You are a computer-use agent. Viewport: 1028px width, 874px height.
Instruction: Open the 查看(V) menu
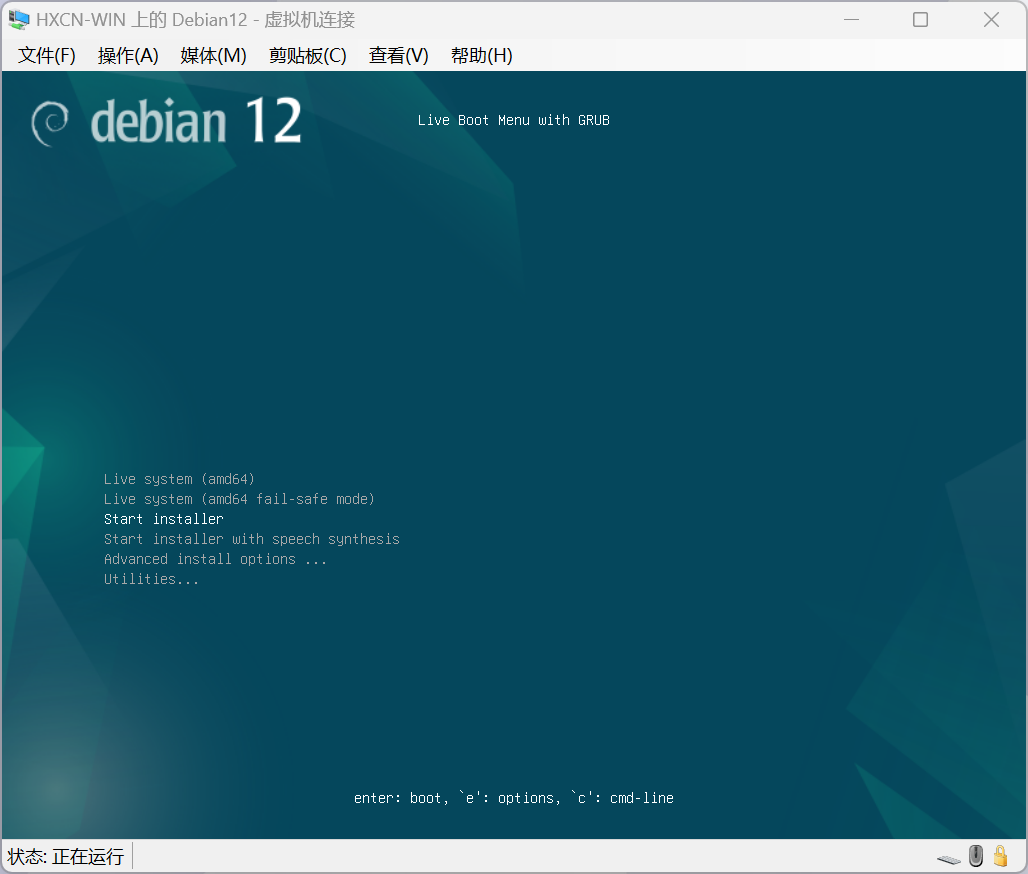click(399, 56)
